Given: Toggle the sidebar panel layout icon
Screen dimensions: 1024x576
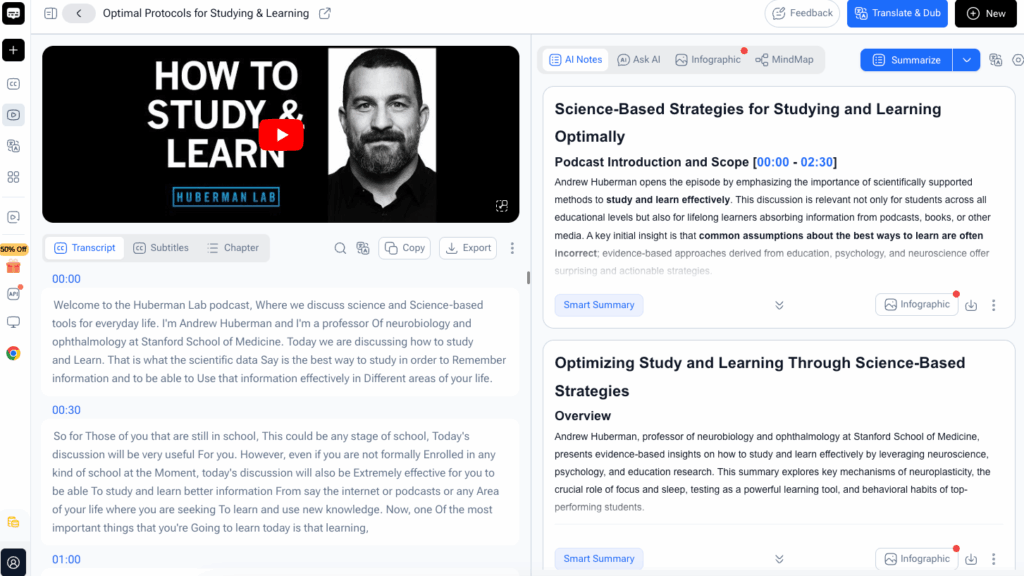Looking at the screenshot, I should tap(50, 13).
